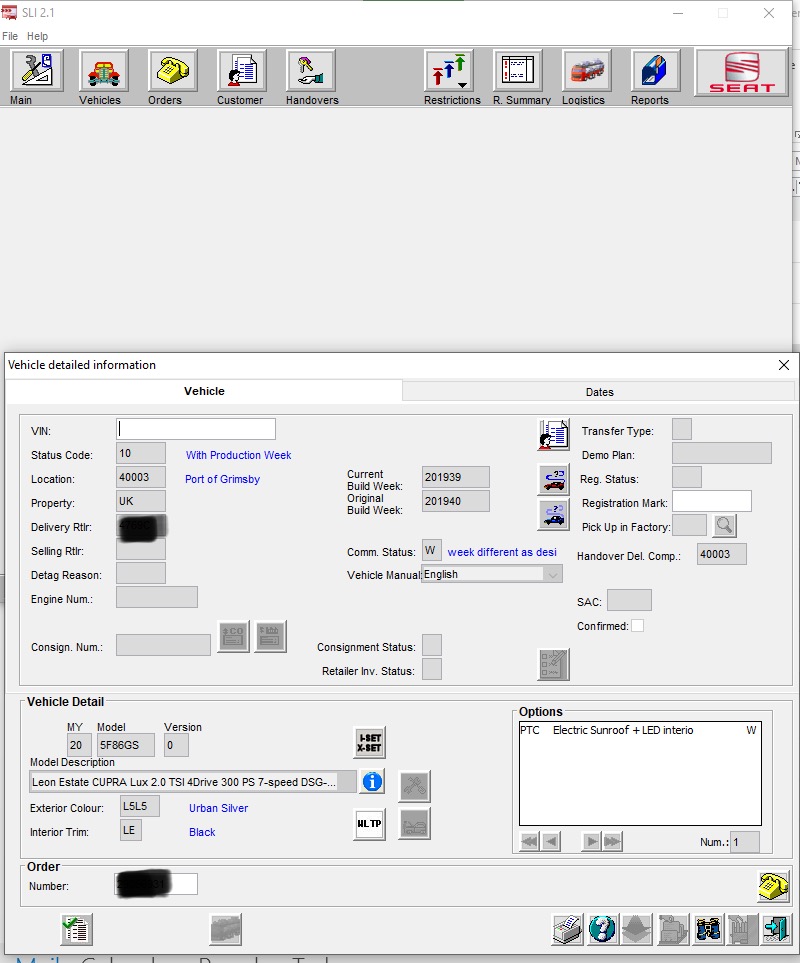Click the empty Engine Num. field
The width and height of the screenshot is (800, 963).
pyautogui.click(x=157, y=597)
